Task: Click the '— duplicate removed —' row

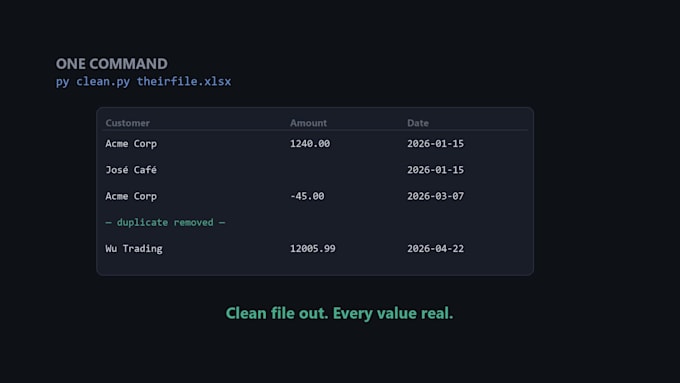Action: tap(165, 223)
